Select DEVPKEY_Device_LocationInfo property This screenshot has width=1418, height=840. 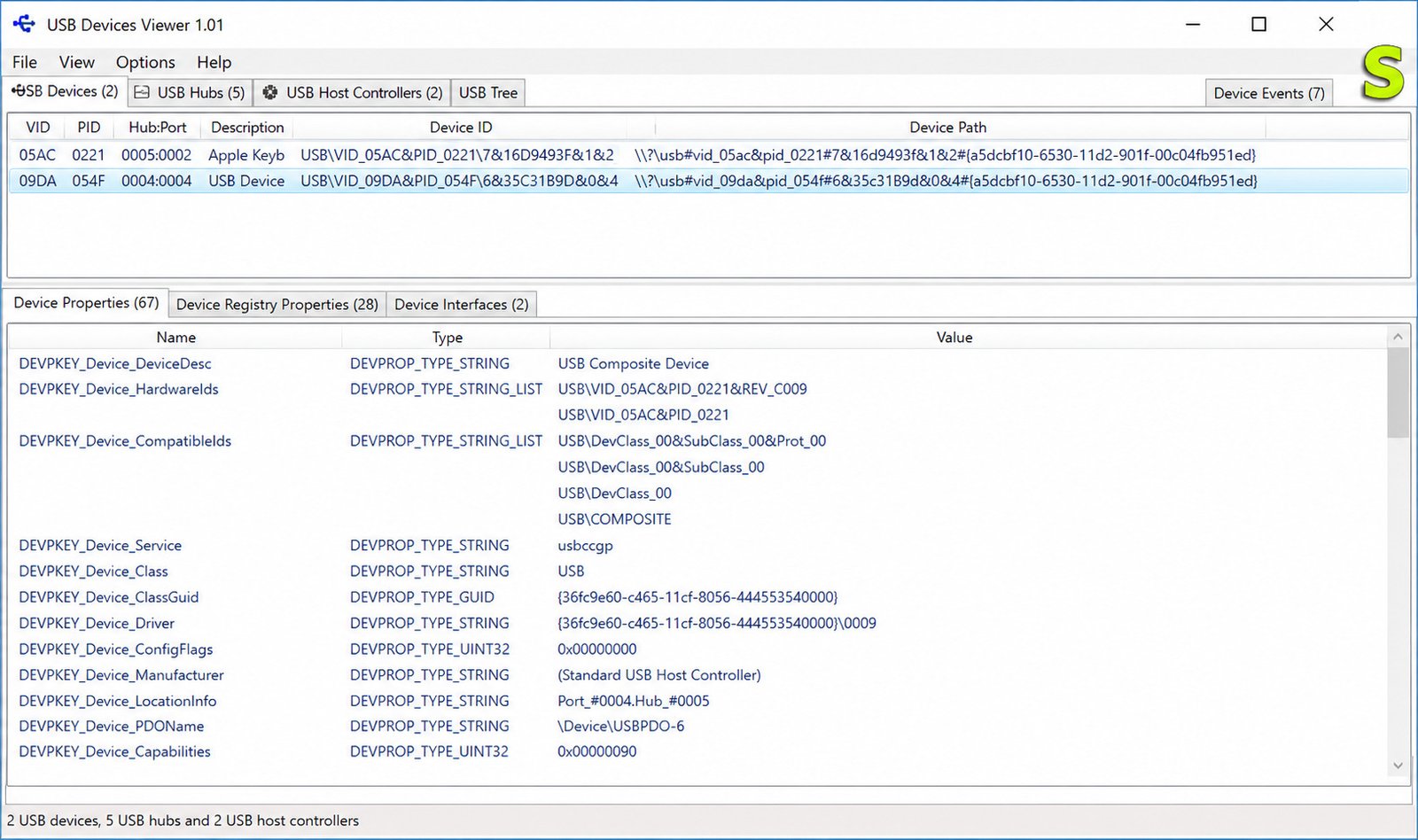point(118,701)
